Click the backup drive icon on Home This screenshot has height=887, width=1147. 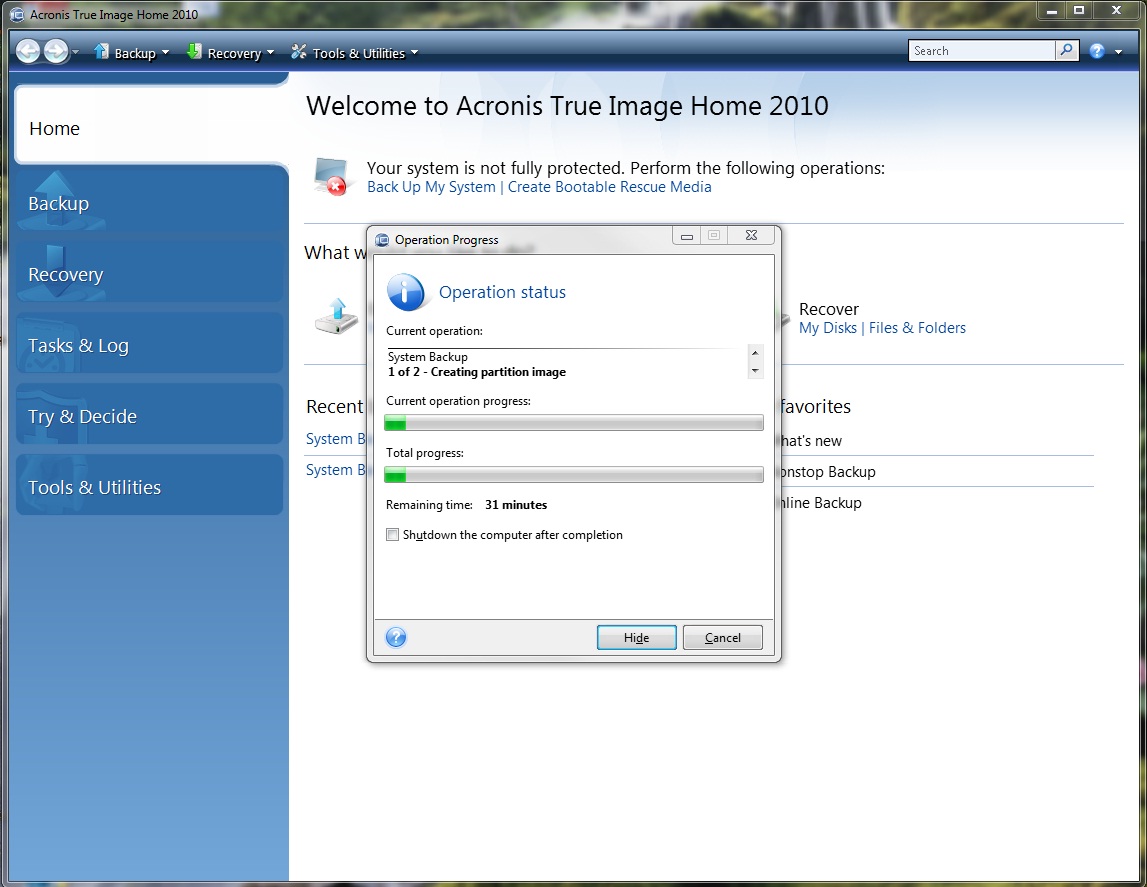click(x=336, y=316)
